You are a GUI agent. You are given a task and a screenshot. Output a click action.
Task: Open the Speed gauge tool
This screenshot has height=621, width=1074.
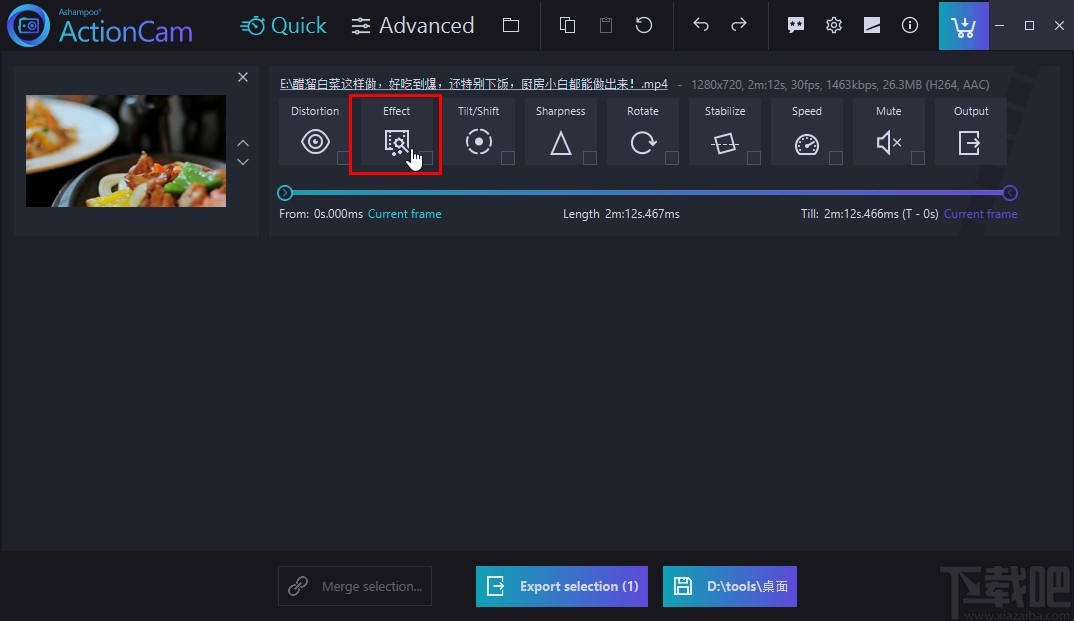point(806,144)
